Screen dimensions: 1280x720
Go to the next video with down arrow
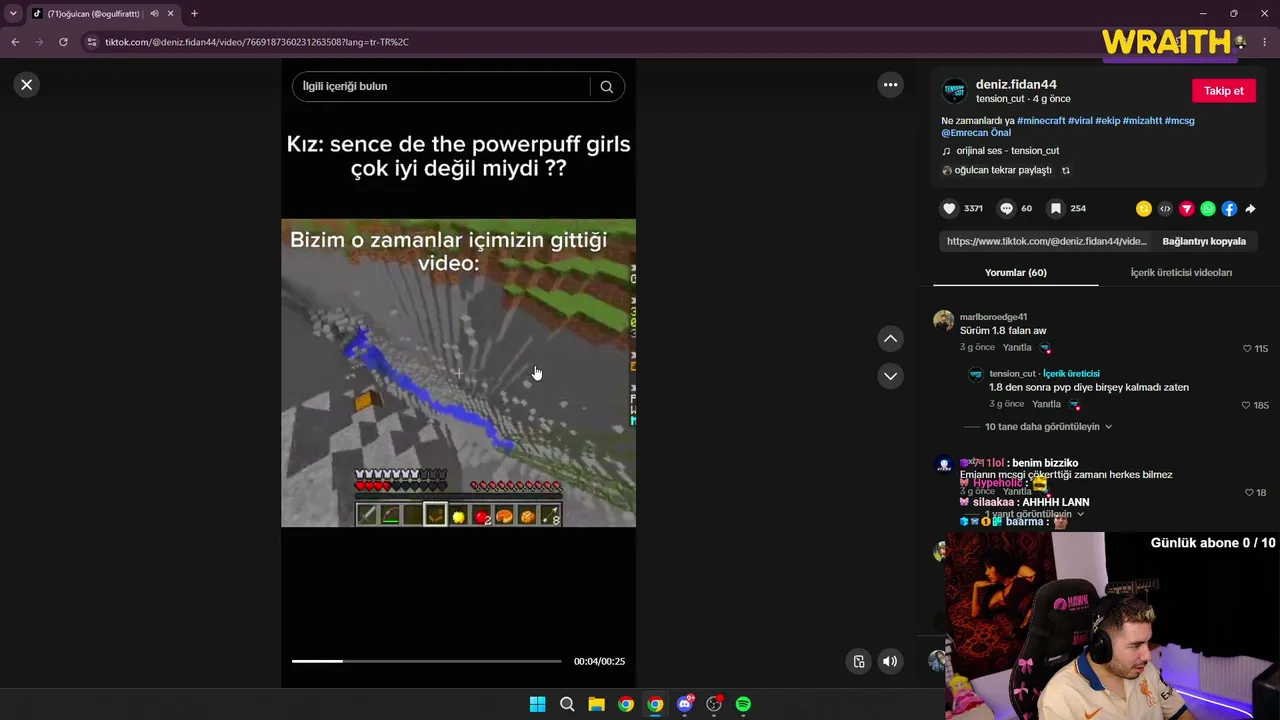(890, 376)
